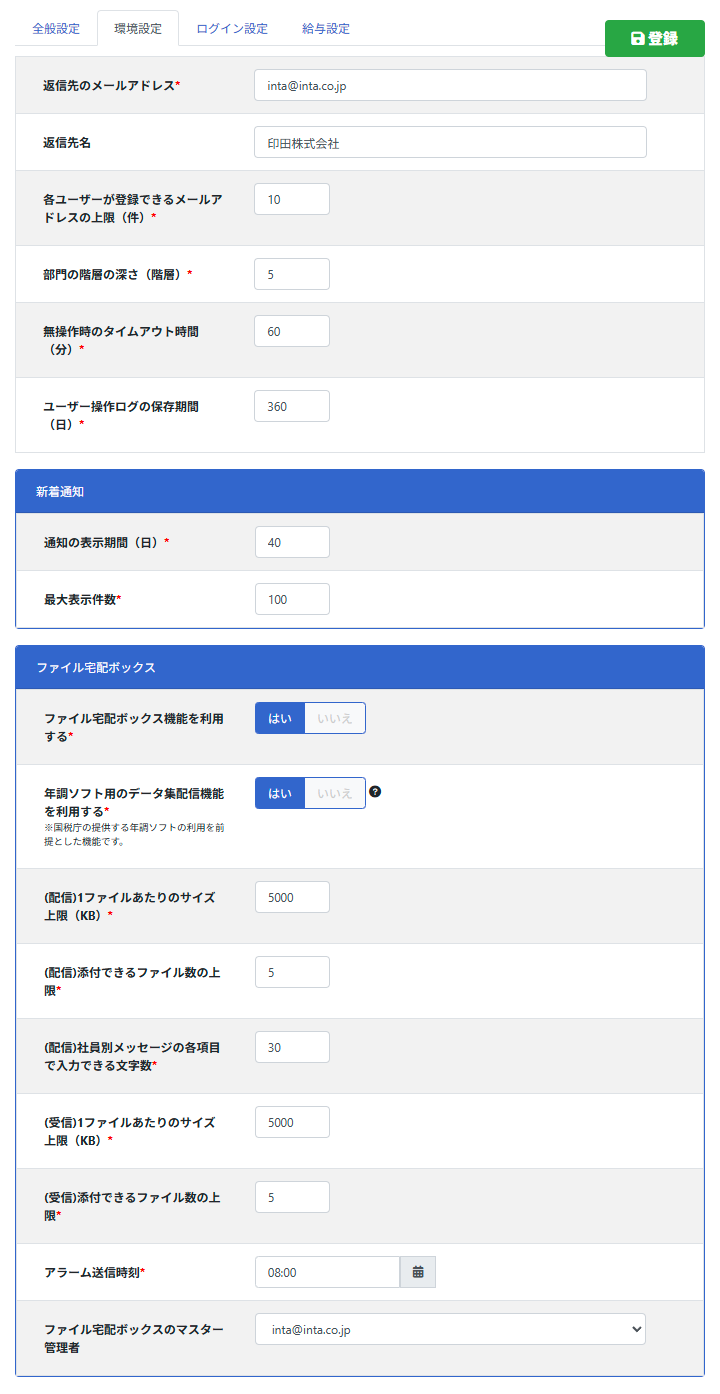
Task: Click the help question mark icon
Action: 375,792
